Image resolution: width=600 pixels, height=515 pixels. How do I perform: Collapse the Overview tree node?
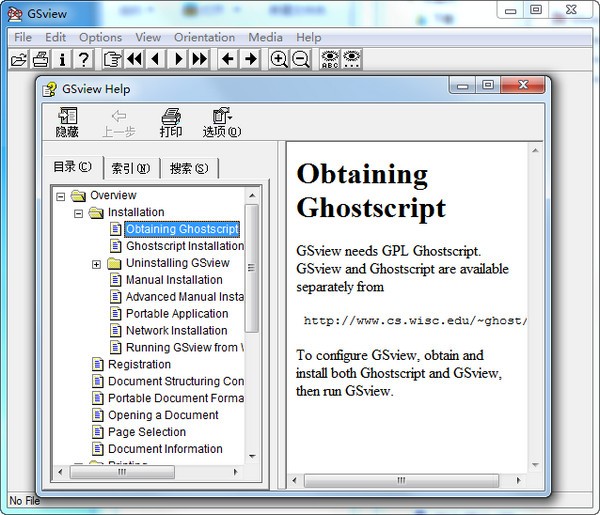click(x=61, y=196)
